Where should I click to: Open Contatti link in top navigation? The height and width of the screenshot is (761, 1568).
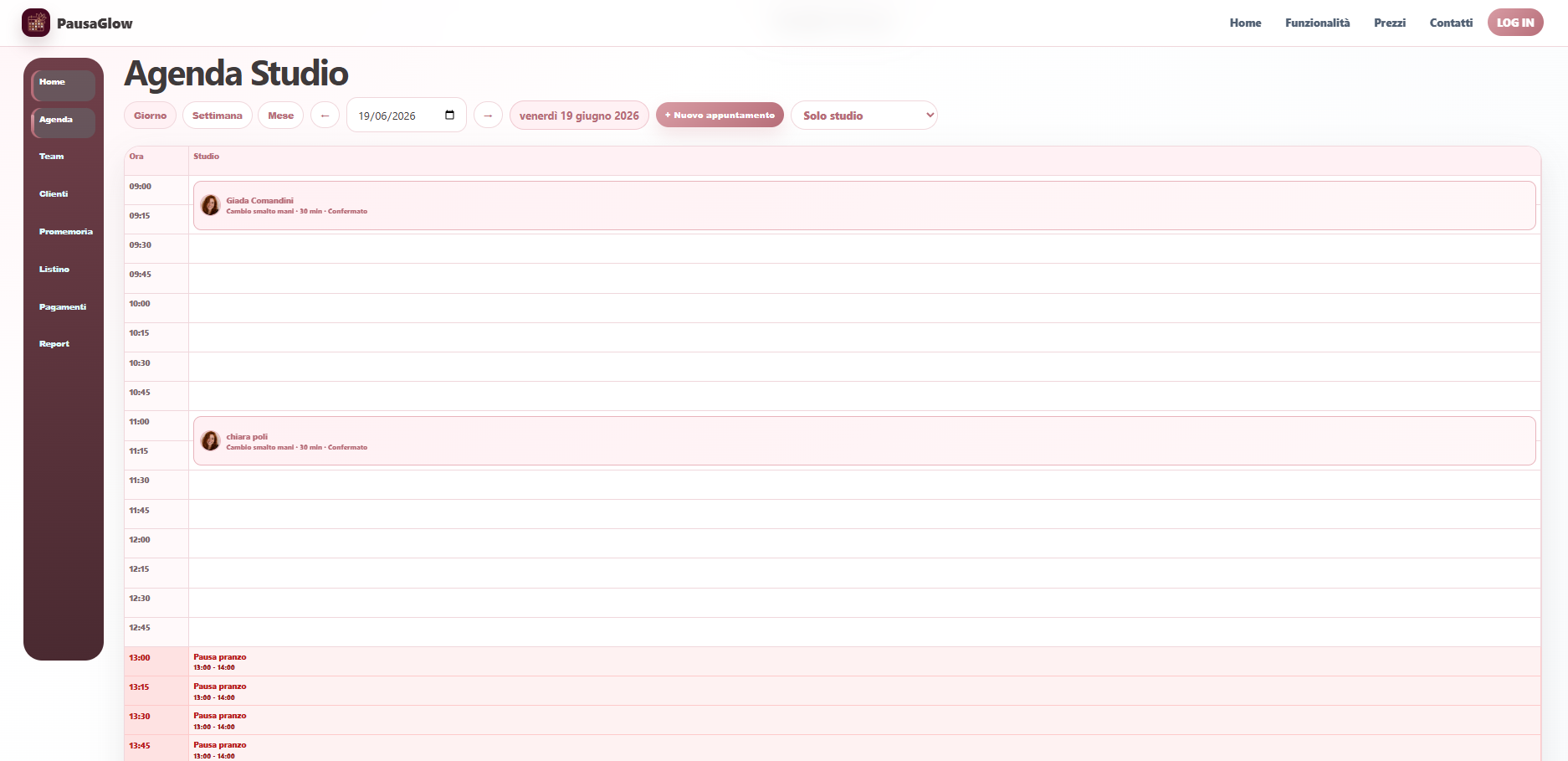click(x=1451, y=23)
